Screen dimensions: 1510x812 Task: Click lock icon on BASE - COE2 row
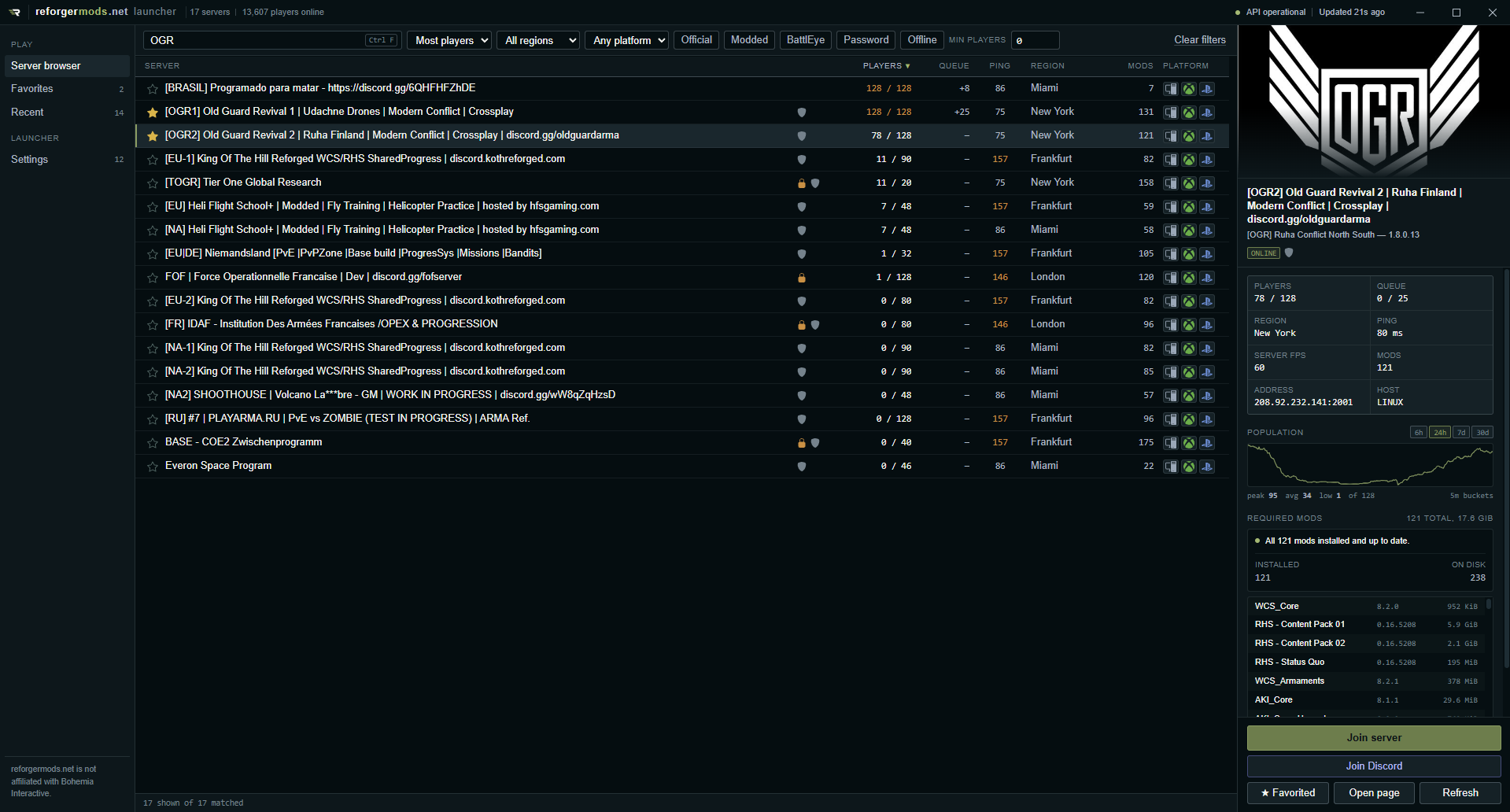(x=802, y=443)
